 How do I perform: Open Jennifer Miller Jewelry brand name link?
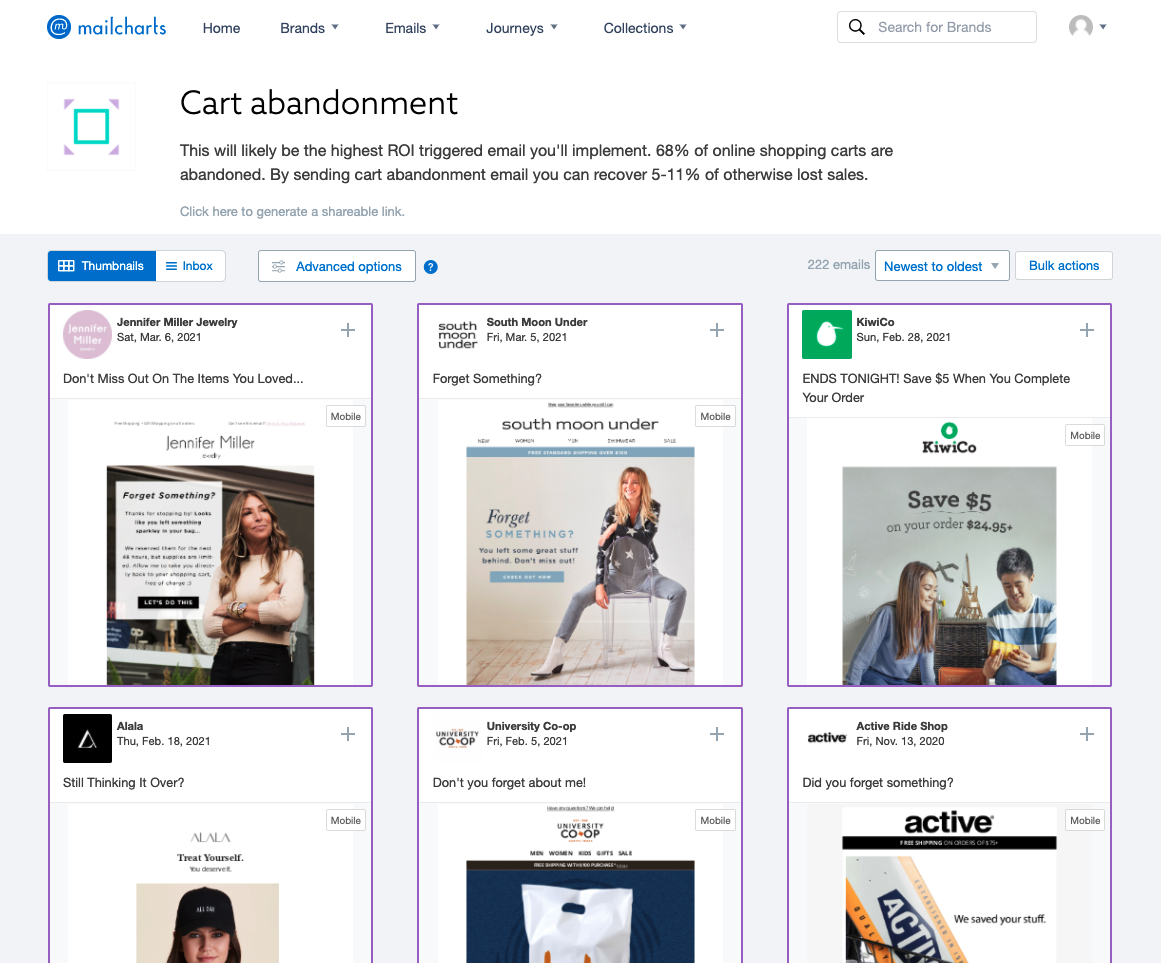(177, 322)
